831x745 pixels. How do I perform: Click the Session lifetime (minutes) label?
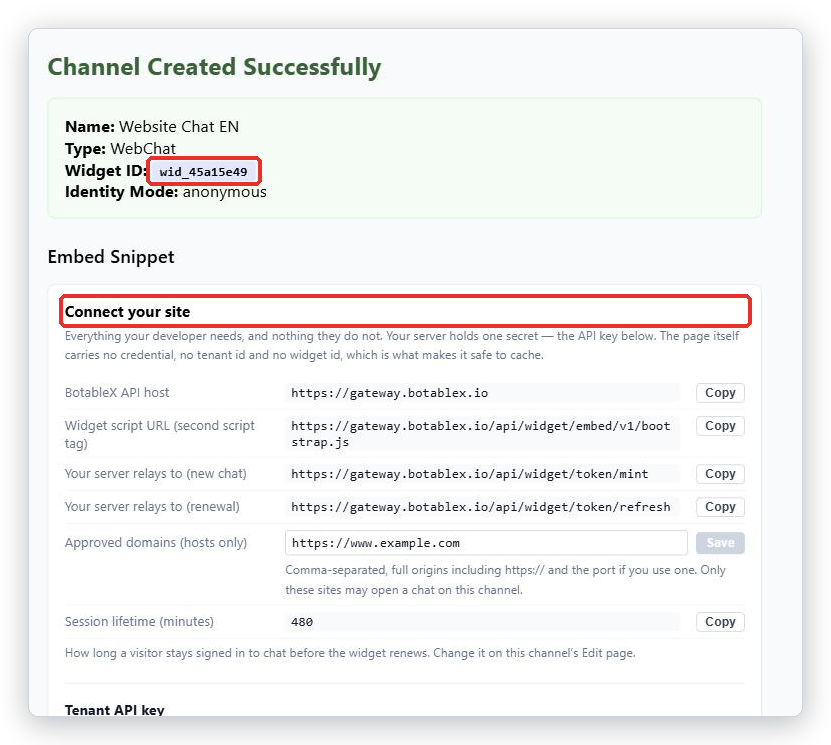pyautogui.click(x=139, y=622)
